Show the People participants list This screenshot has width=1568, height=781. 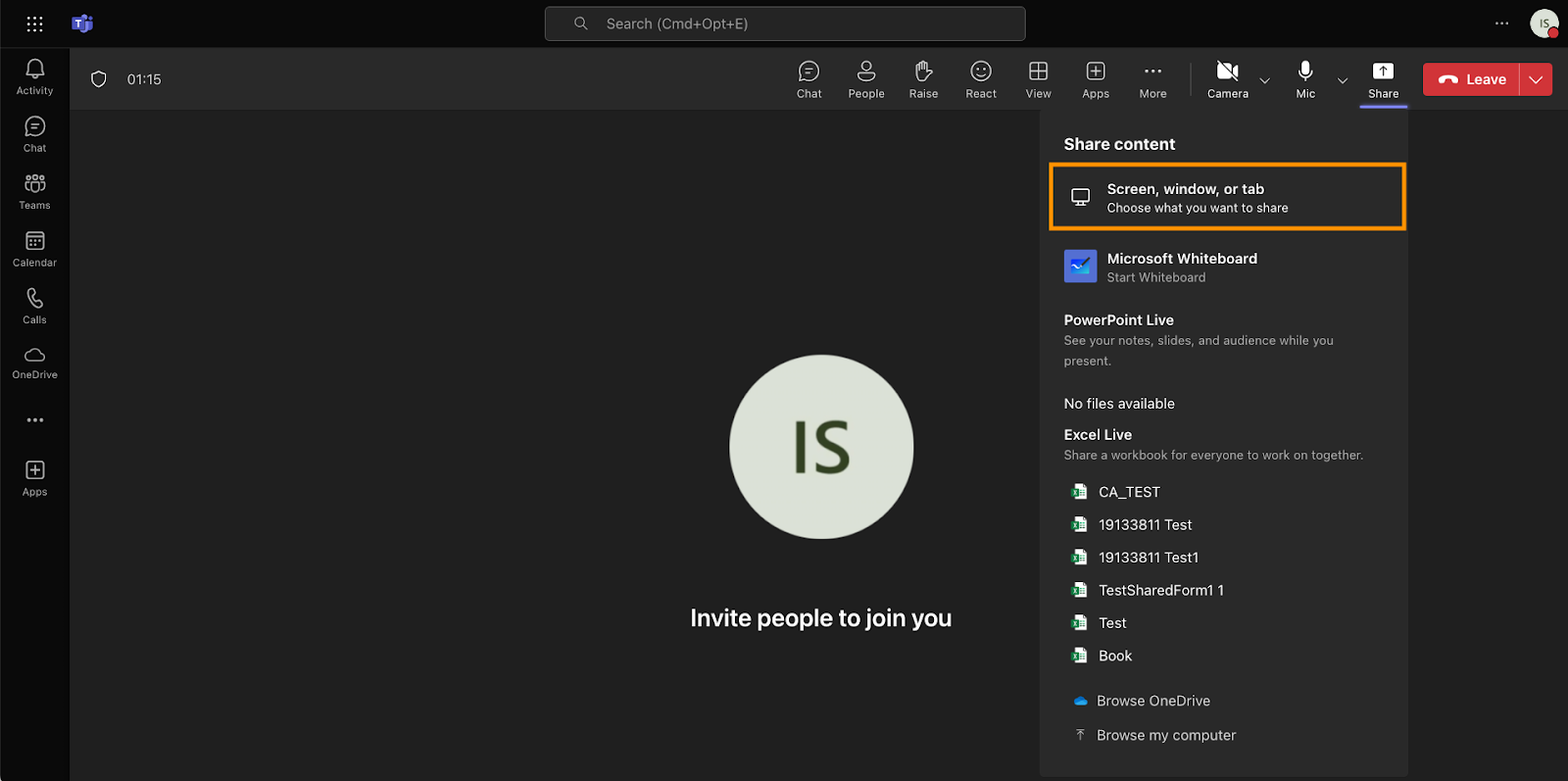(x=865, y=79)
